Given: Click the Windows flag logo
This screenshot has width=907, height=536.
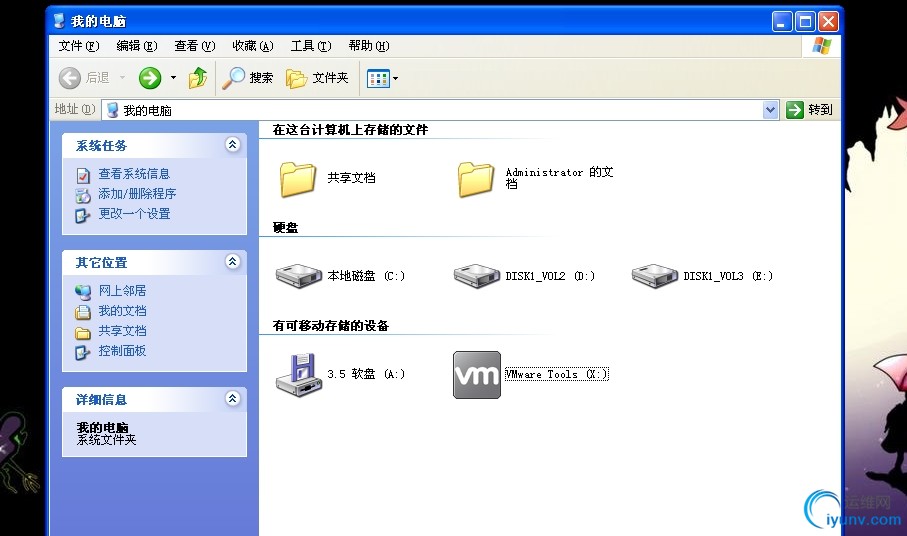Looking at the screenshot, I should click(x=821, y=46).
